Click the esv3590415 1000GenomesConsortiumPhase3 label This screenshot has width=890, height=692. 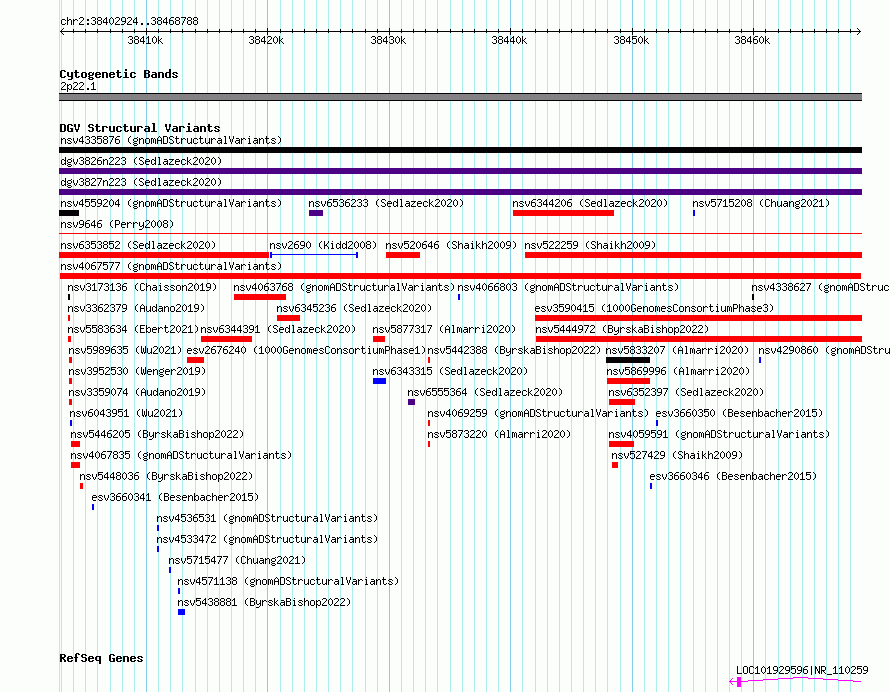pyautogui.click(x=654, y=308)
